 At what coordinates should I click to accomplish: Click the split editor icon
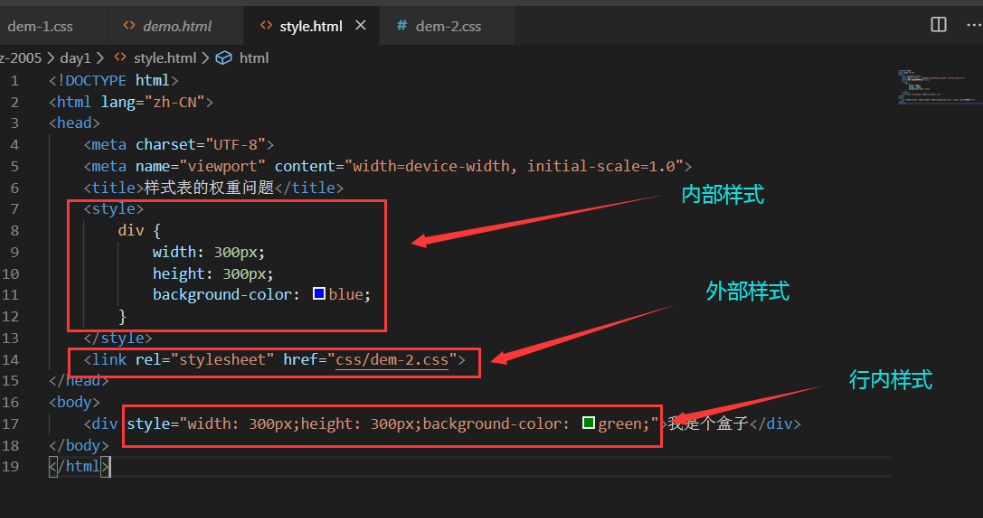click(938, 24)
